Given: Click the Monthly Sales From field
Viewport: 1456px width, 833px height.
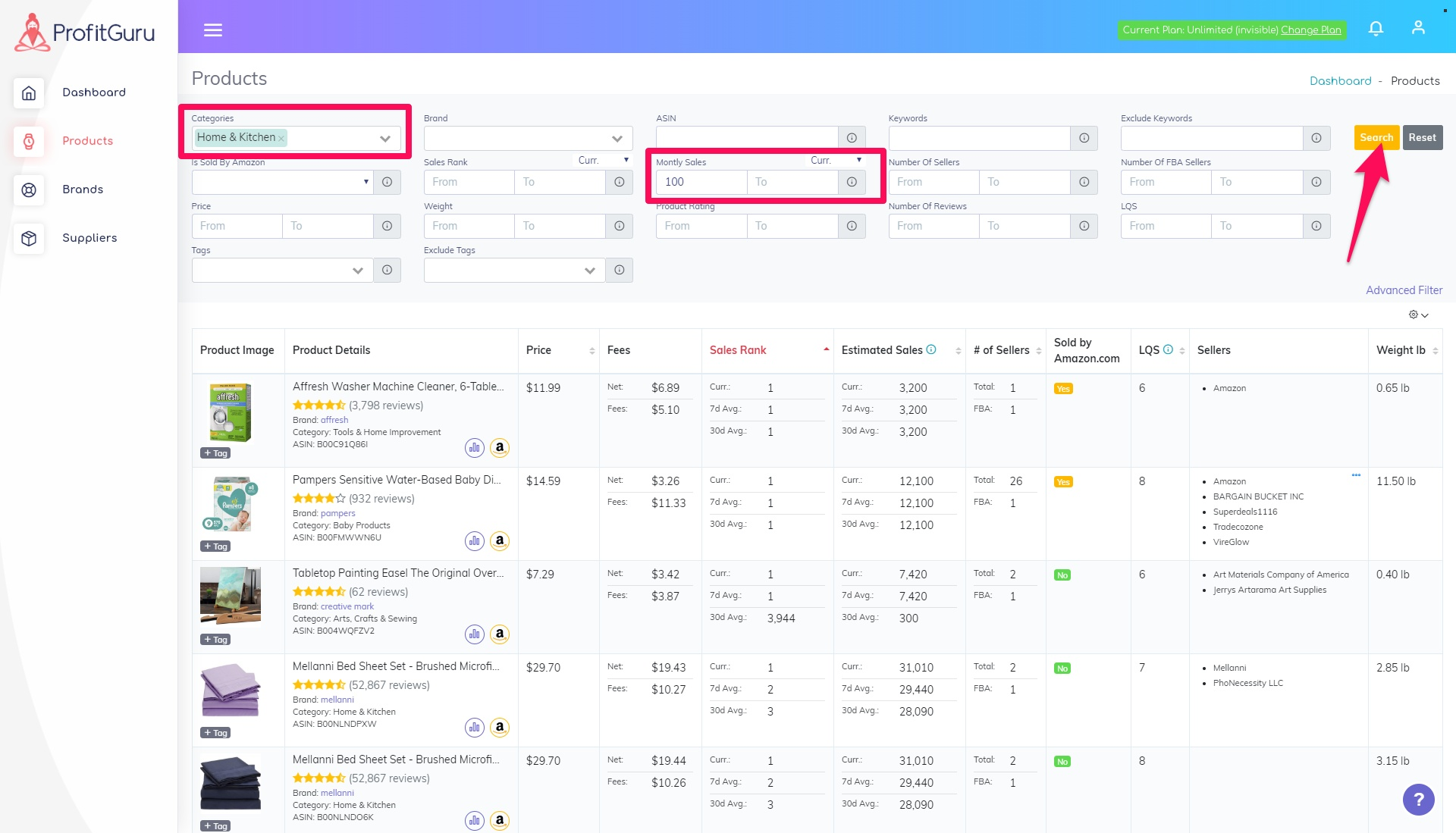Looking at the screenshot, I should pyautogui.click(x=701, y=182).
